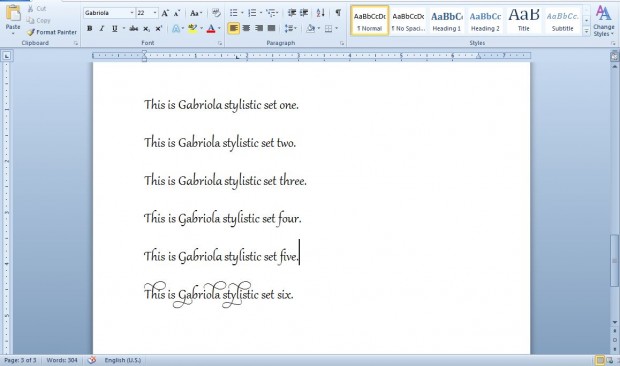Image resolution: width=620 pixels, height=366 pixels.
Task: Toggle center alignment
Action: point(246,28)
